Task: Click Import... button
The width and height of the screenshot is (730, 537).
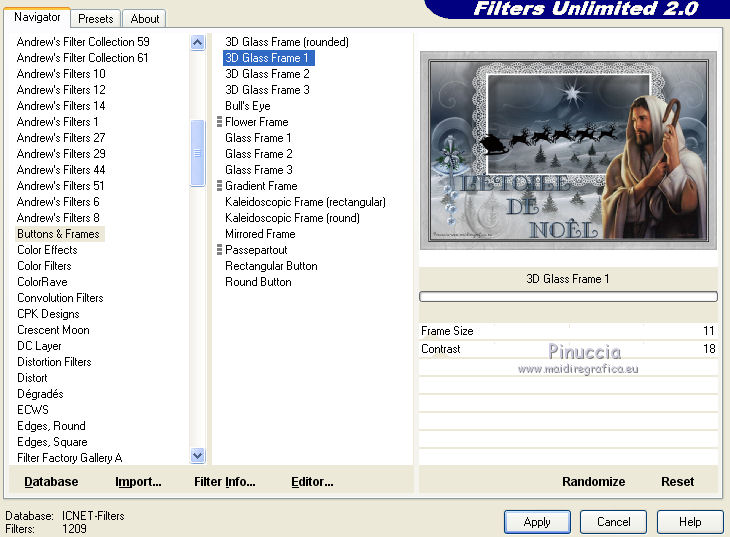Action: (138, 482)
